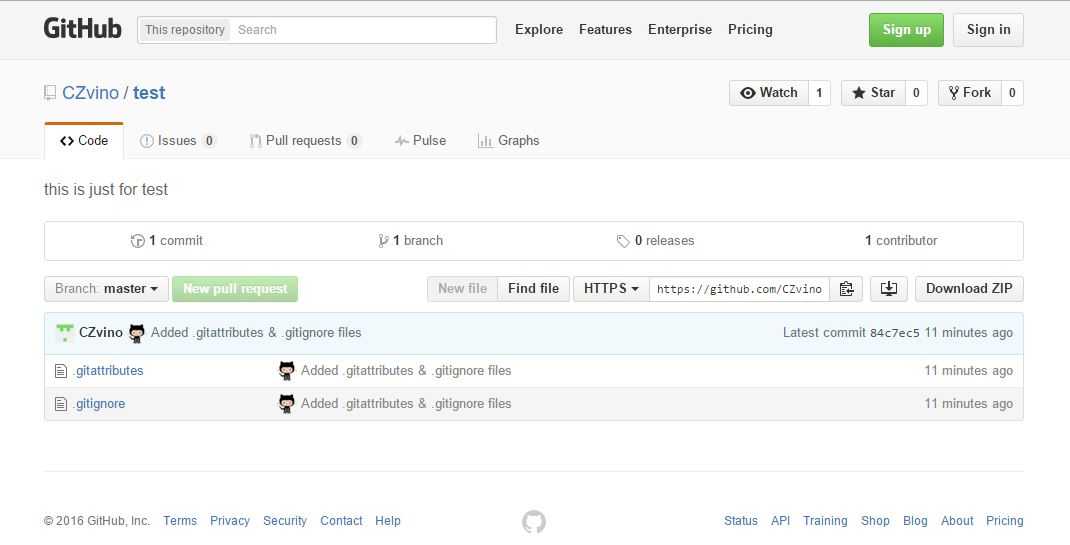This screenshot has width=1070, height=545.
Task: Click the star icon on Star button
Action: [x=858, y=93]
